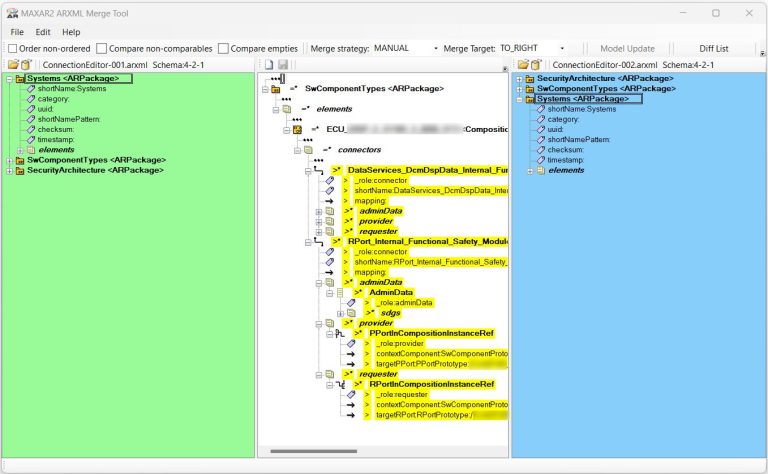Open file icon in left pane header

13,65
